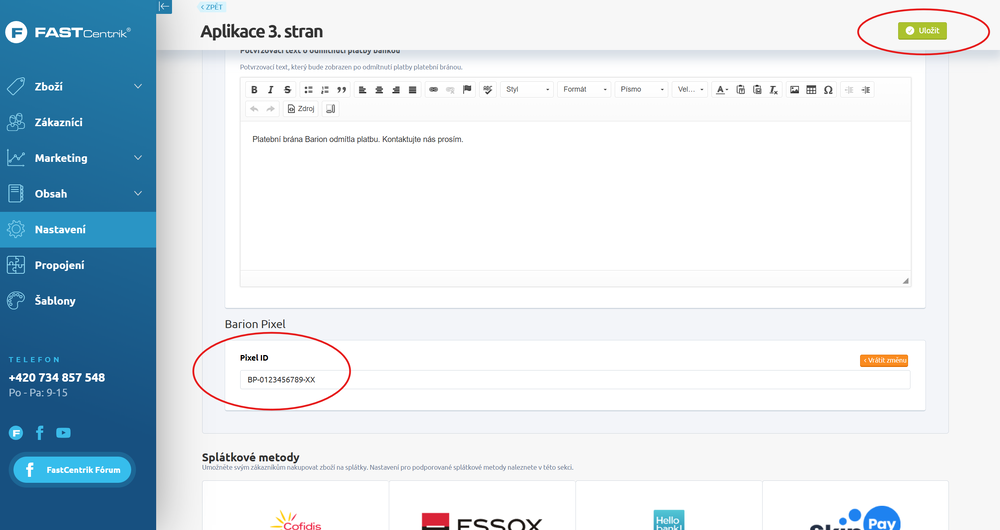Toggle bold formatting in the editor
The height and width of the screenshot is (530, 1000).
pyautogui.click(x=255, y=90)
